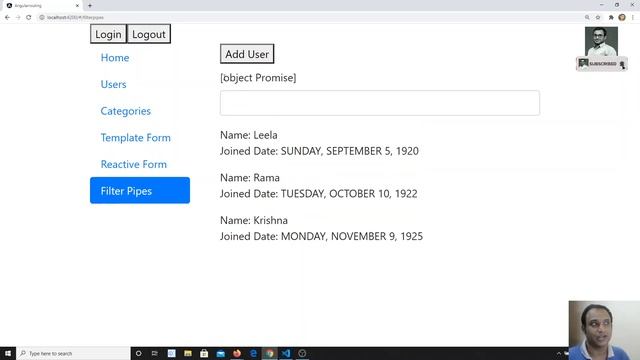Click the Logout button
The width and height of the screenshot is (640, 360).
click(x=149, y=34)
